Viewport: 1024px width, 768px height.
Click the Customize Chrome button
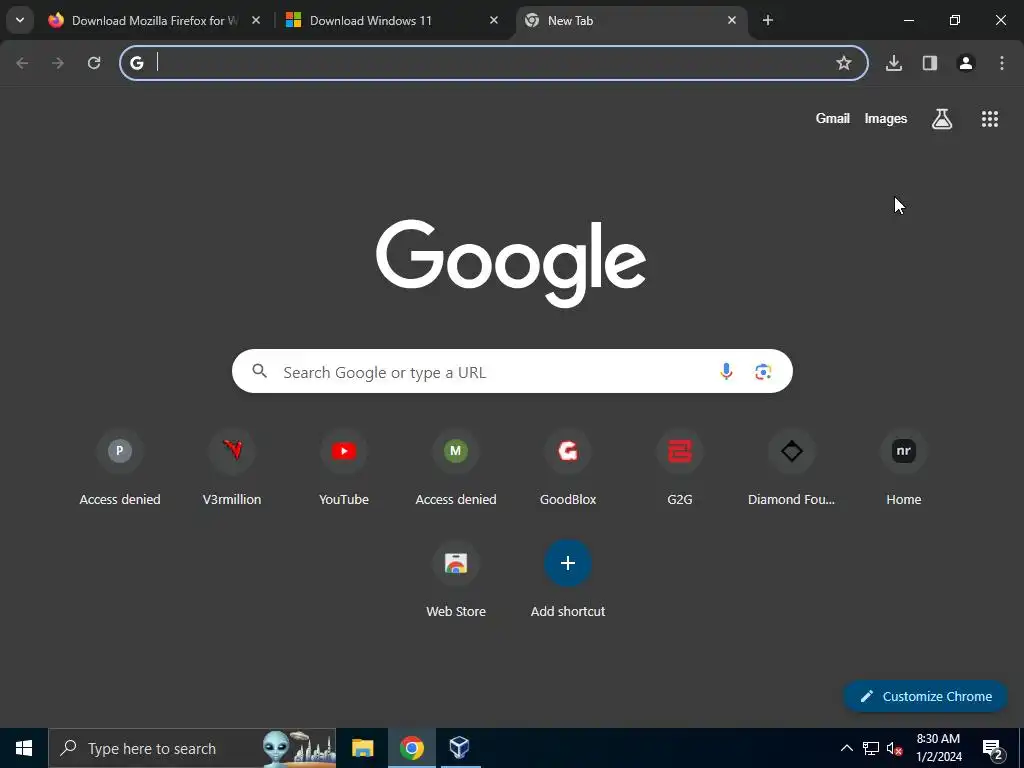(925, 696)
